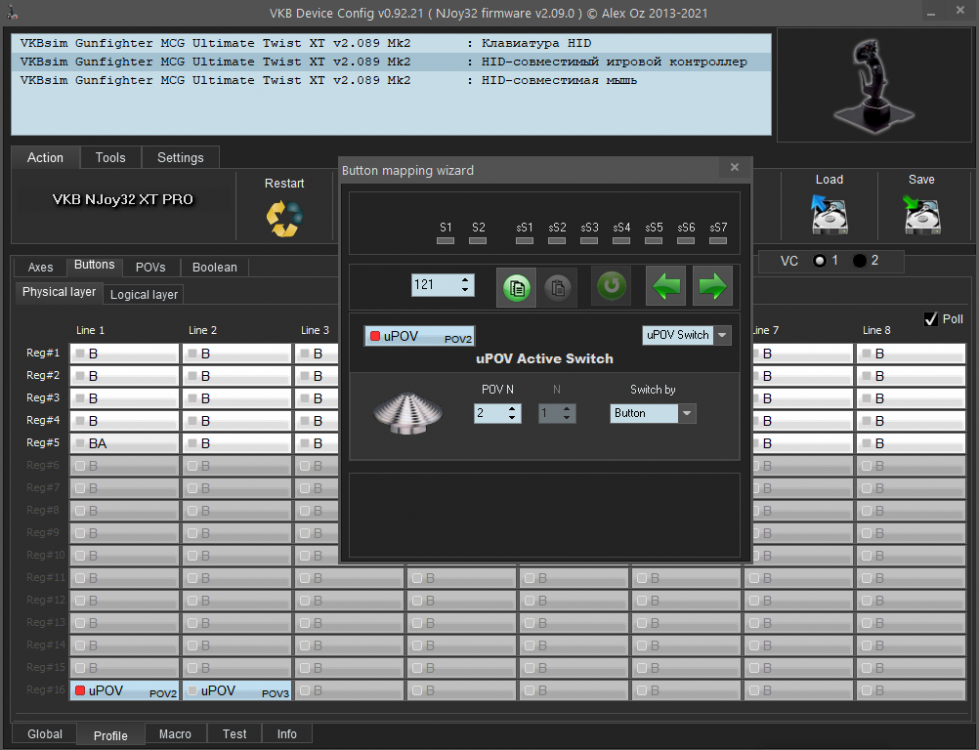Click the green copy icon in wizard
The width and height of the screenshot is (979, 750).
[x=516, y=287]
